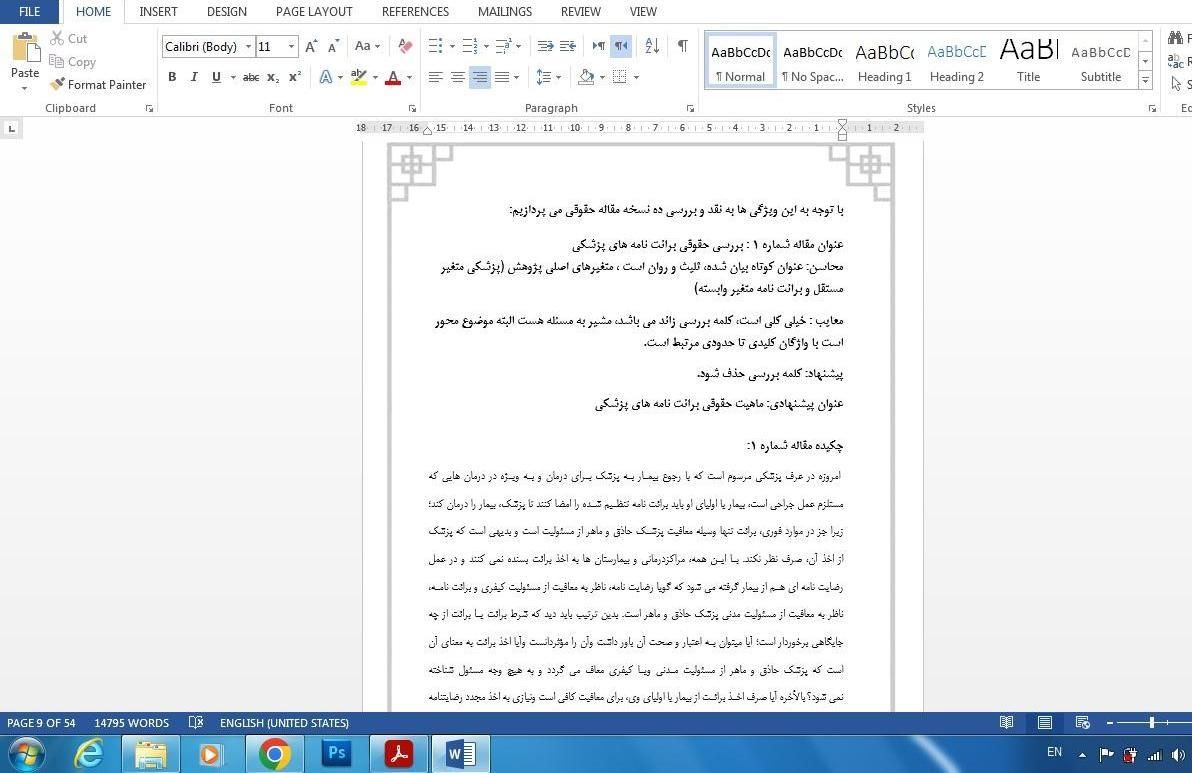Click the Superscript icon
The image size is (1192, 773).
point(295,77)
